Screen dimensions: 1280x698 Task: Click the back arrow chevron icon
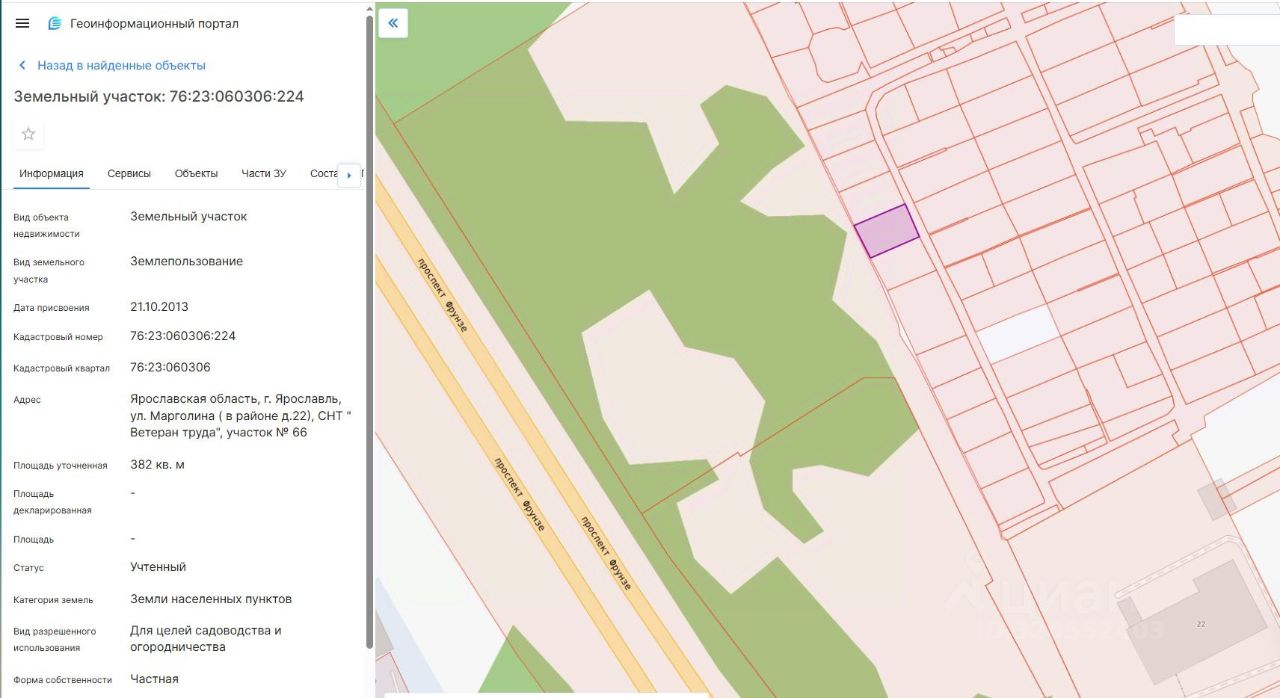(22, 65)
